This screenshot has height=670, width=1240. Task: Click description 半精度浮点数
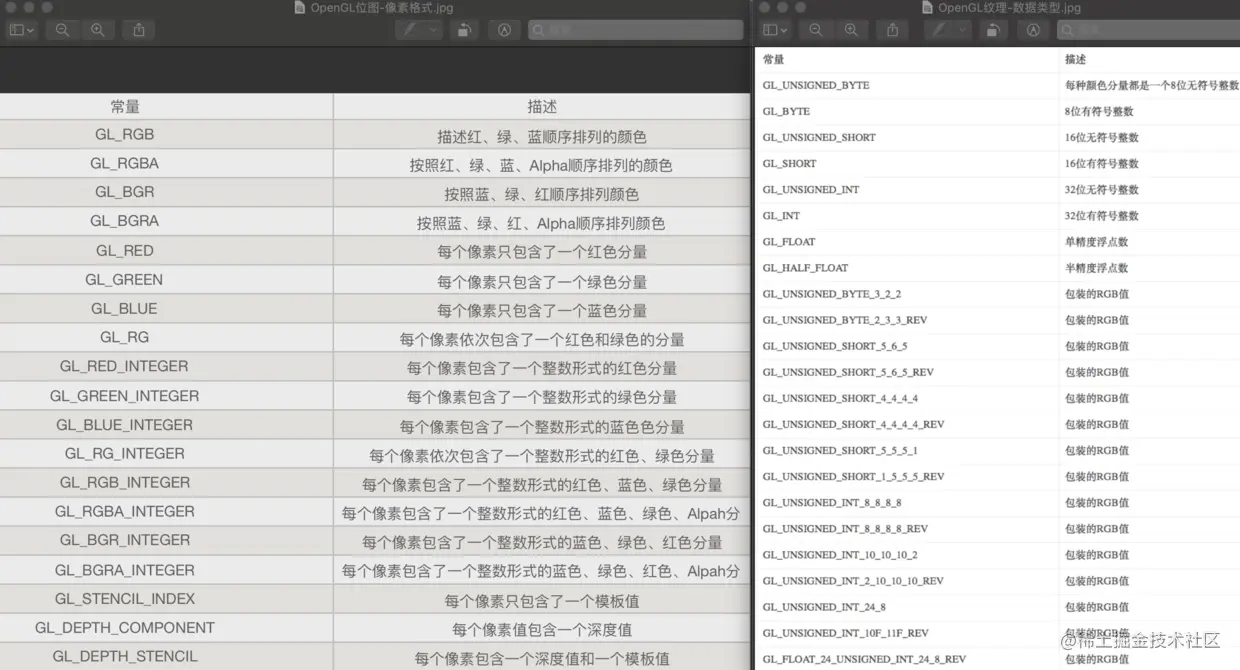pos(1097,268)
